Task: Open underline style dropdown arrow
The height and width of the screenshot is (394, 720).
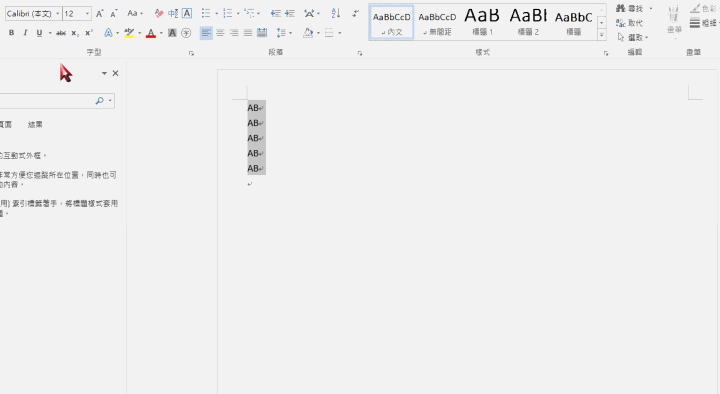Action: (x=50, y=33)
